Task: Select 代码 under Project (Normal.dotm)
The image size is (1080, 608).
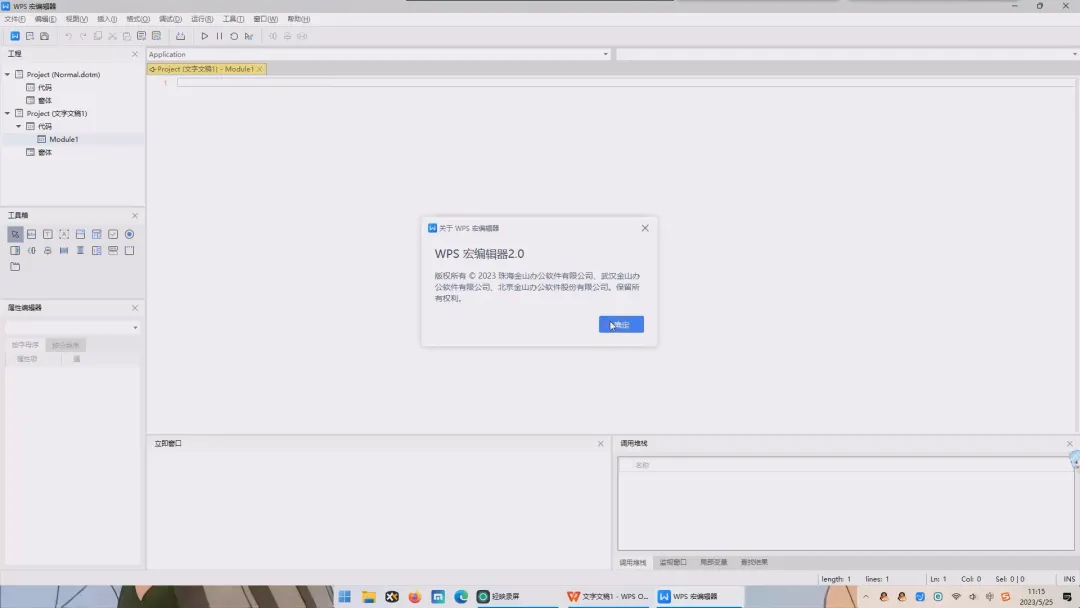Action: [x=45, y=87]
